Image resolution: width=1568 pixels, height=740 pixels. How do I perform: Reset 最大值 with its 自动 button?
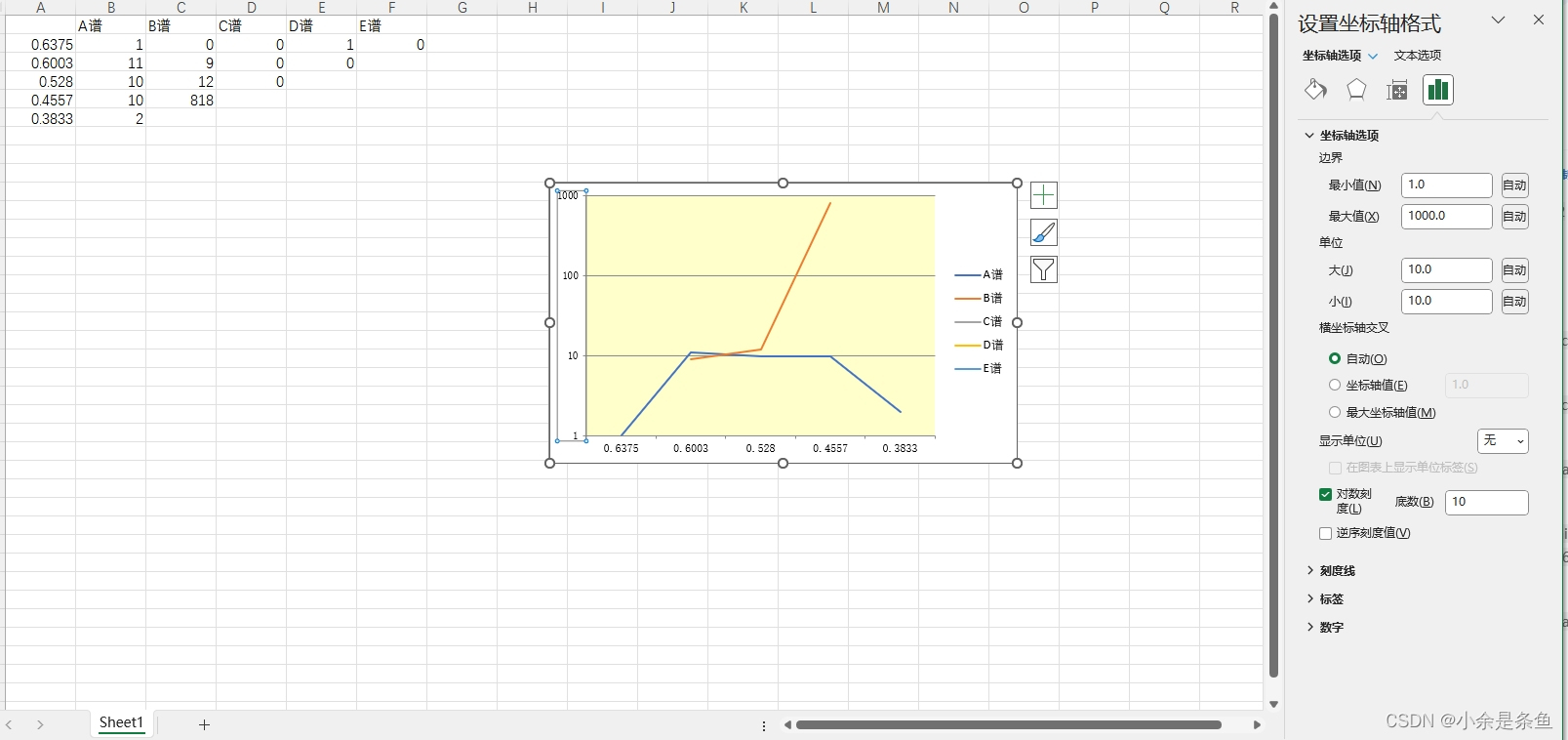1514,217
